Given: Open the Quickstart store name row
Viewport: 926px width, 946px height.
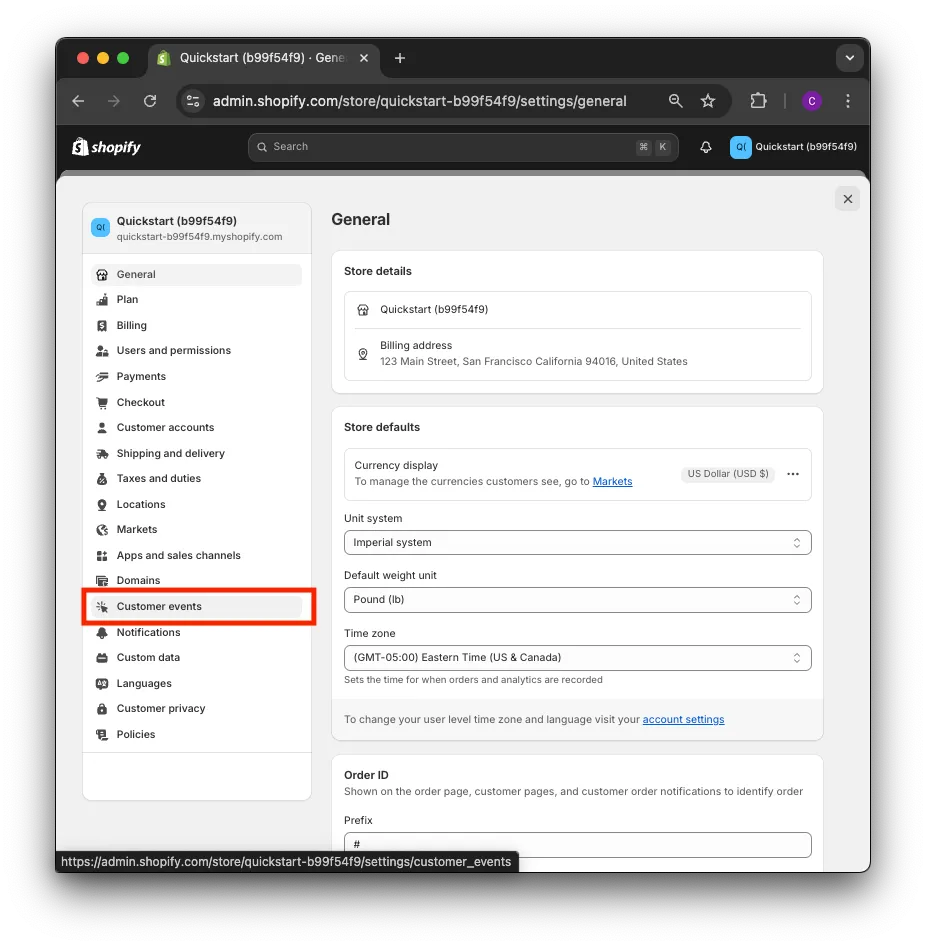Looking at the screenshot, I should pyautogui.click(x=577, y=310).
